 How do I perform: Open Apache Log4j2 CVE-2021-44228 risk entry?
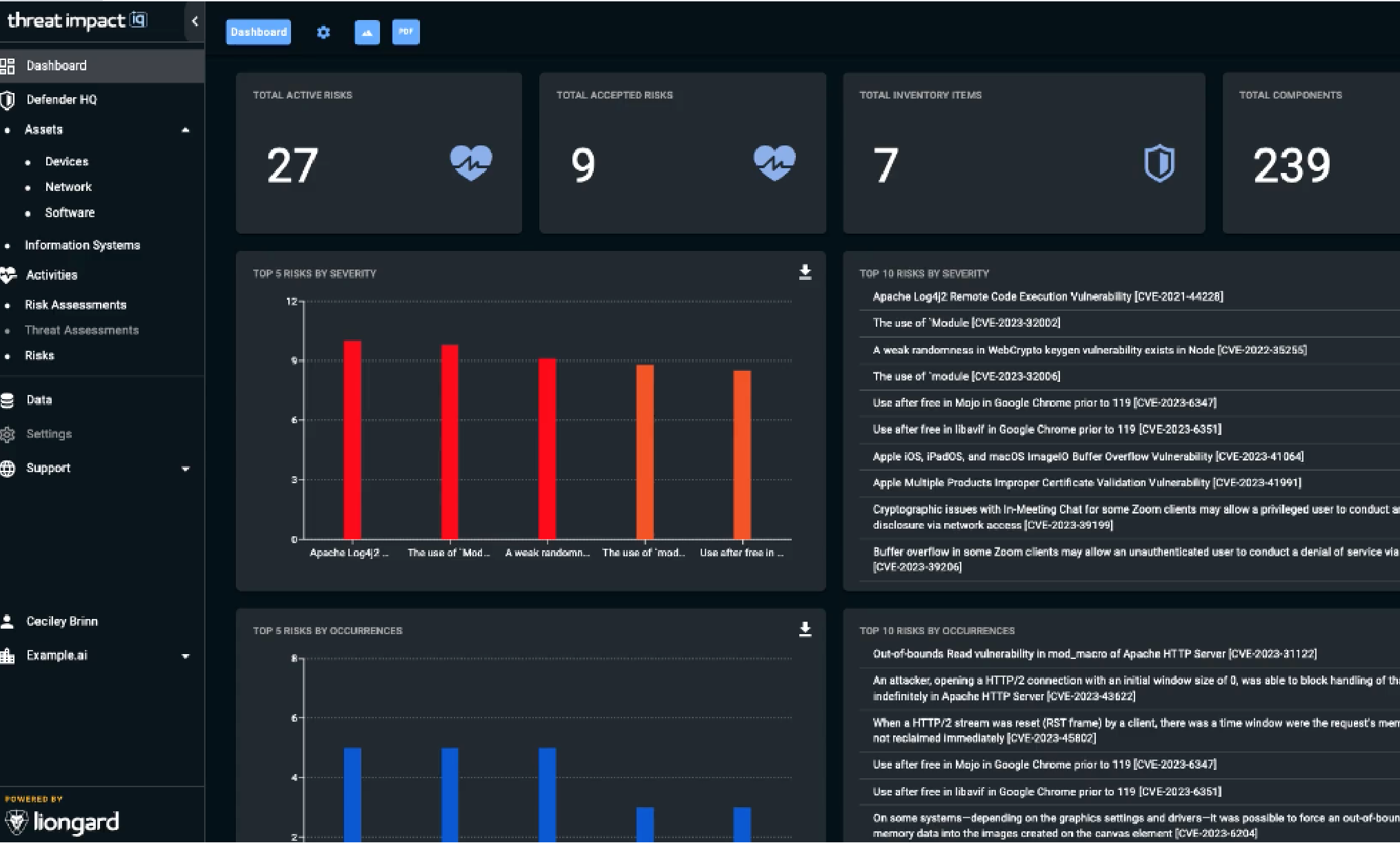pos(1048,296)
